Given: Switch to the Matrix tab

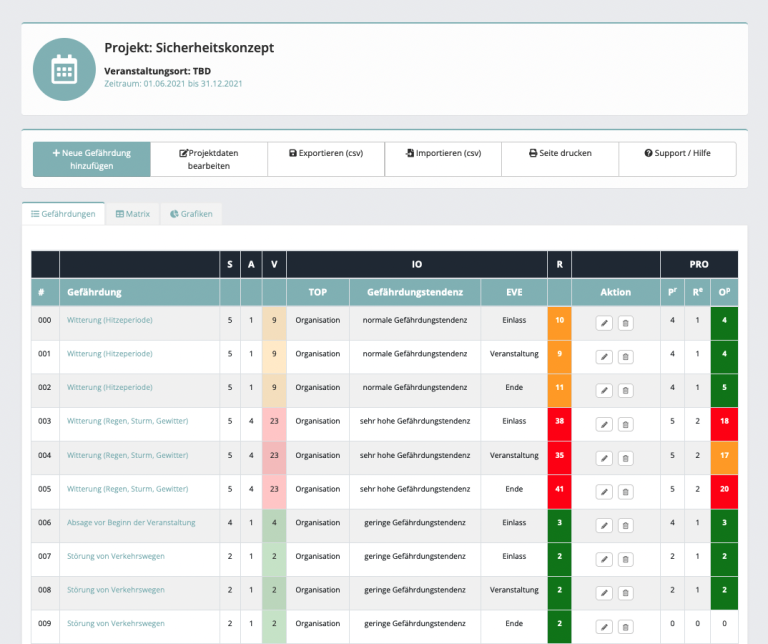Looking at the screenshot, I should pos(132,214).
